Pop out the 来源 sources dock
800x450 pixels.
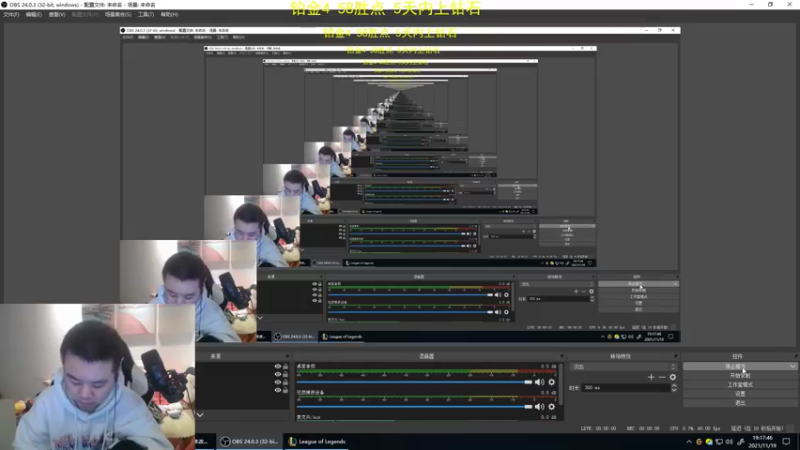click(287, 356)
